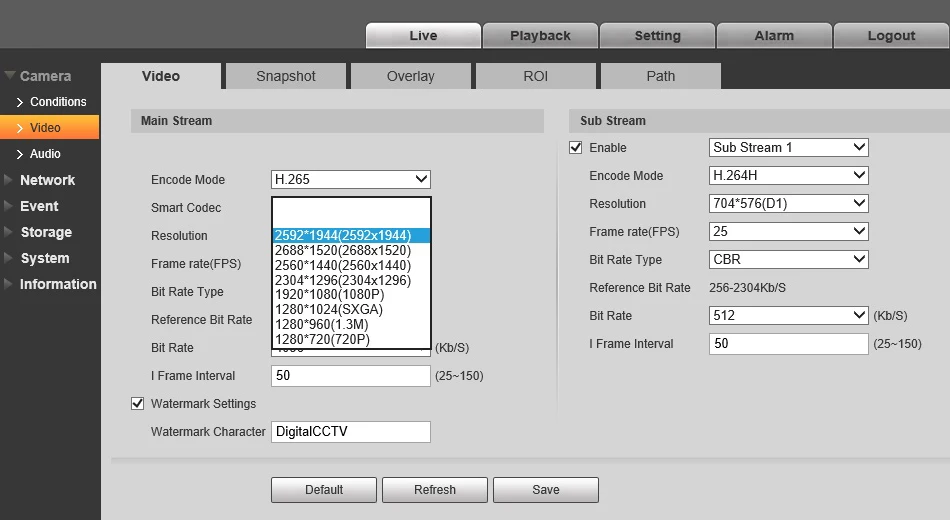Collapse the Camera section triangle

(x=9, y=76)
